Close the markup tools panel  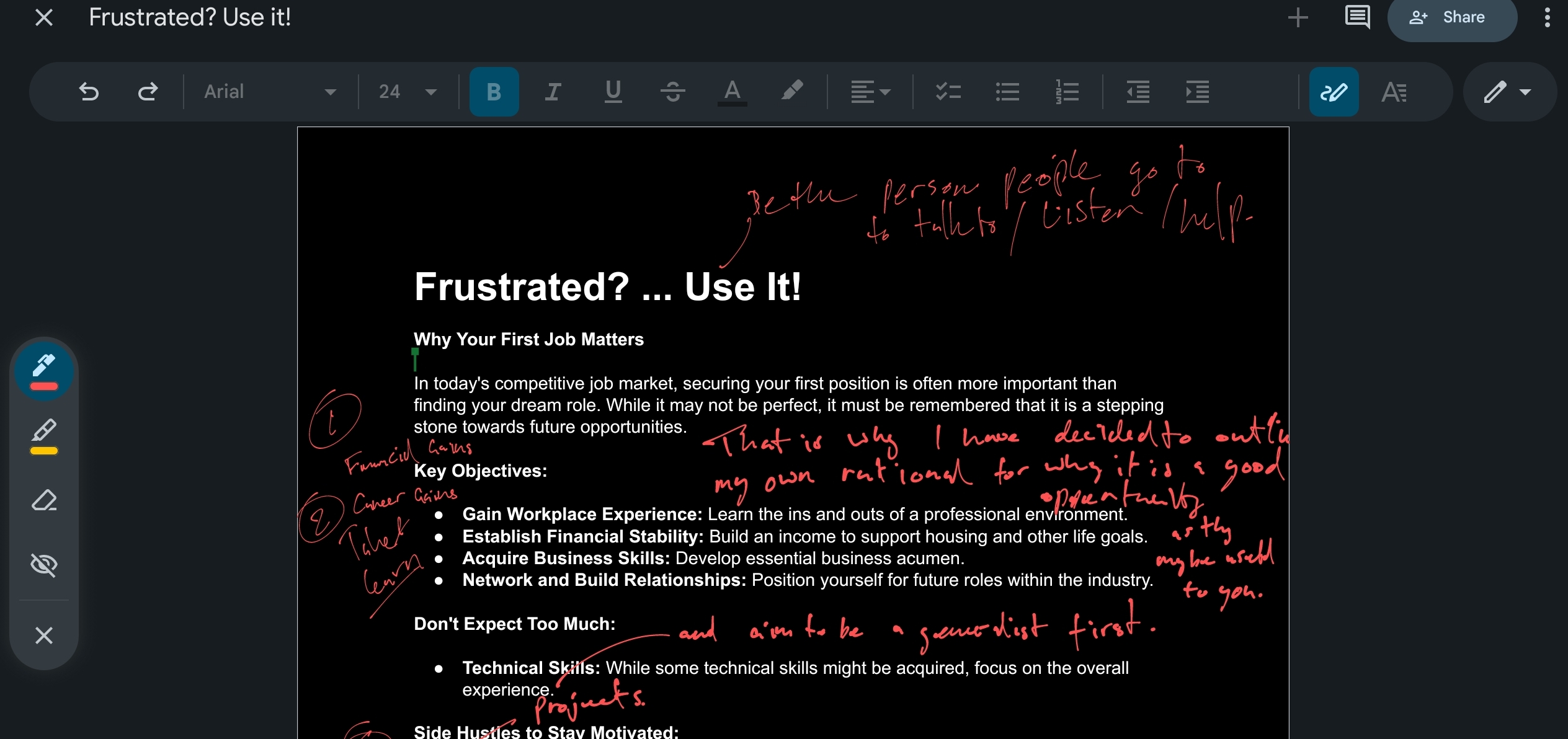point(43,635)
